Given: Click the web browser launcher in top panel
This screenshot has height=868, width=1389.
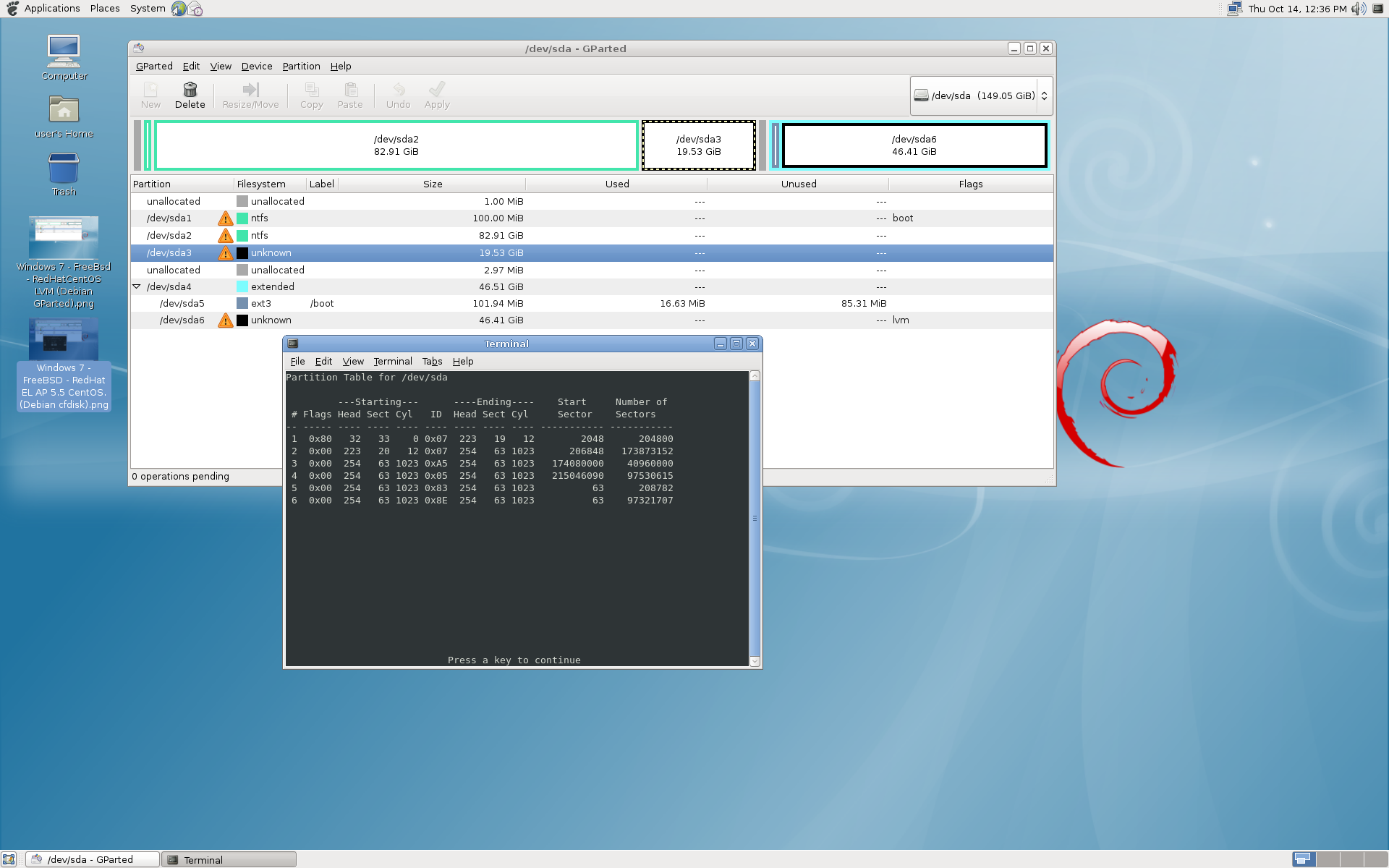Looking at the screenshot, I should (x=179, y=9).
